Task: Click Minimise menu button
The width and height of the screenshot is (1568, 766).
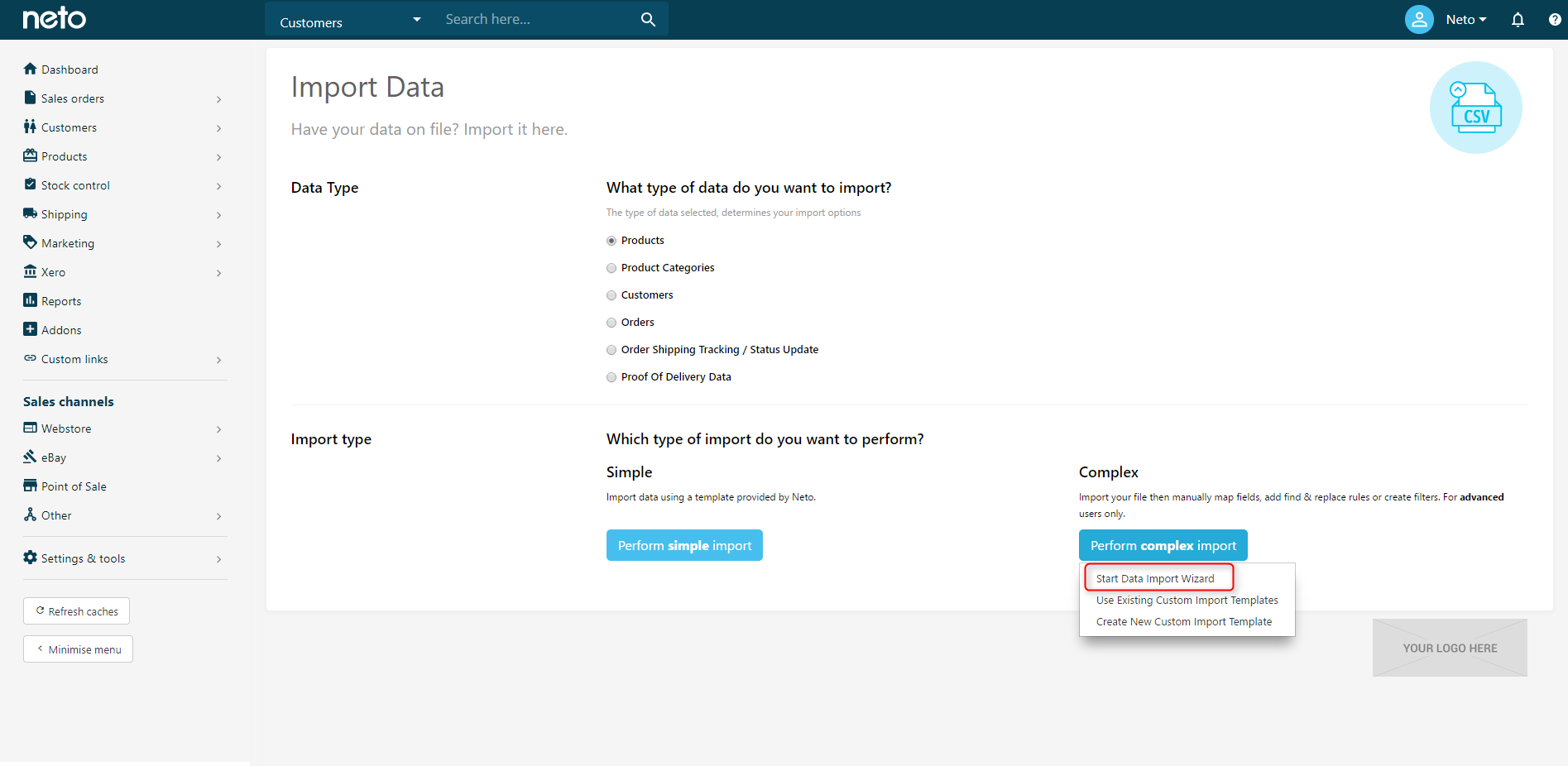Action: click(x=78, y=649)
